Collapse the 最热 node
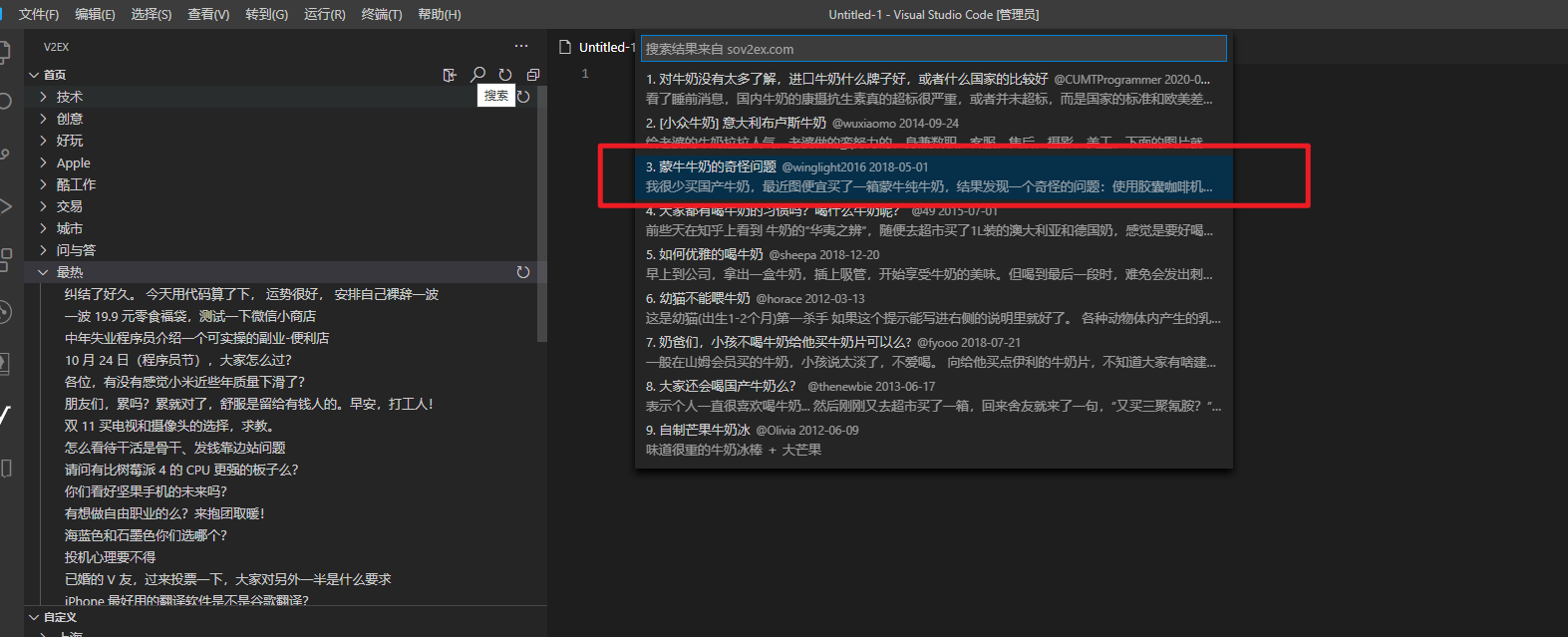The width and height of the screenshot is (1568, 637). pos(43,272)
